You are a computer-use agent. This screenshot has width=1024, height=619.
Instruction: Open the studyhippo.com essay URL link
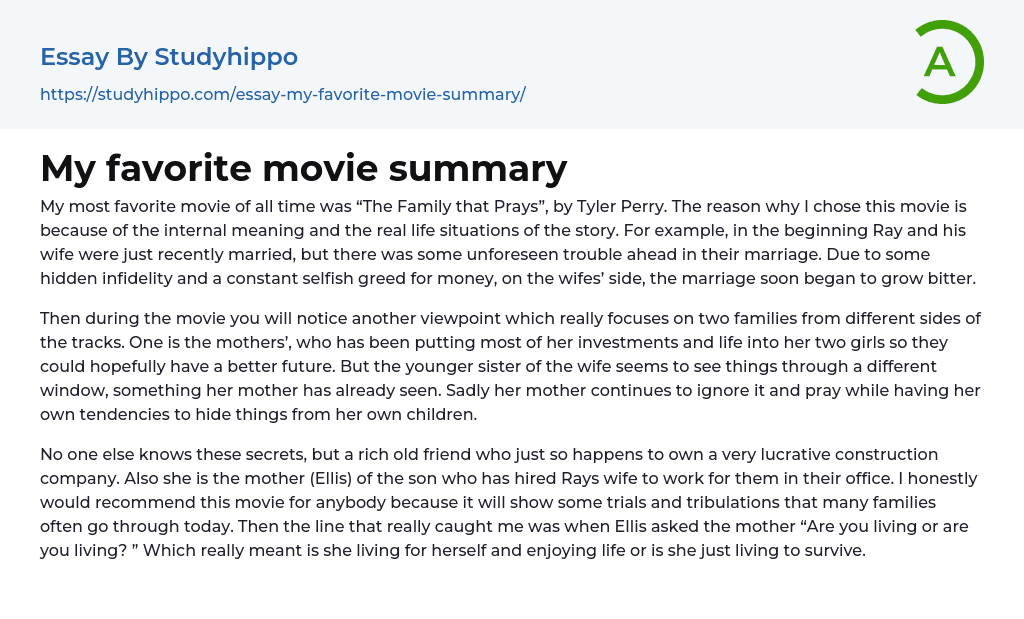tap(282, 95)
